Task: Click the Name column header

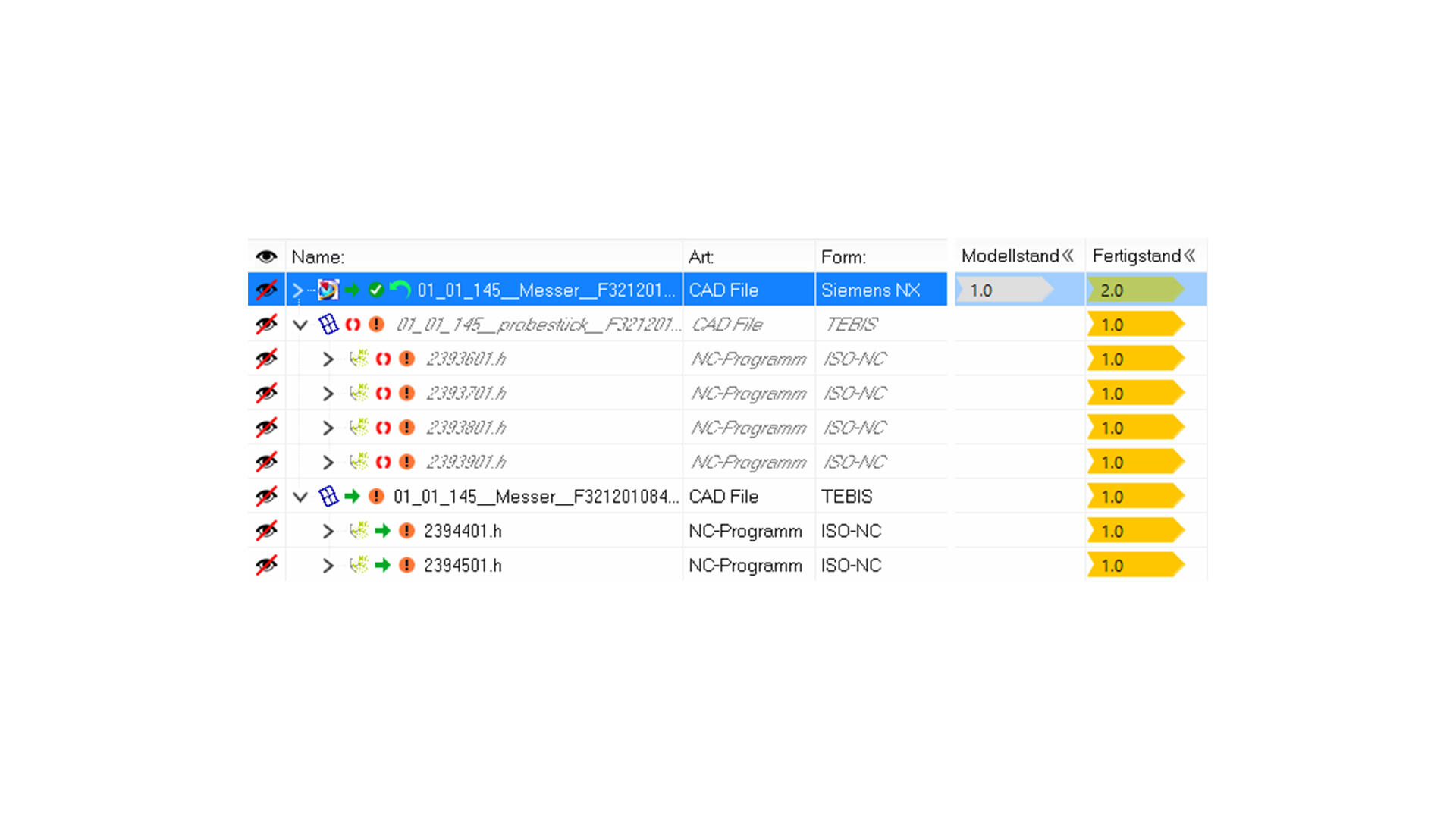Action: coord(318,257)
